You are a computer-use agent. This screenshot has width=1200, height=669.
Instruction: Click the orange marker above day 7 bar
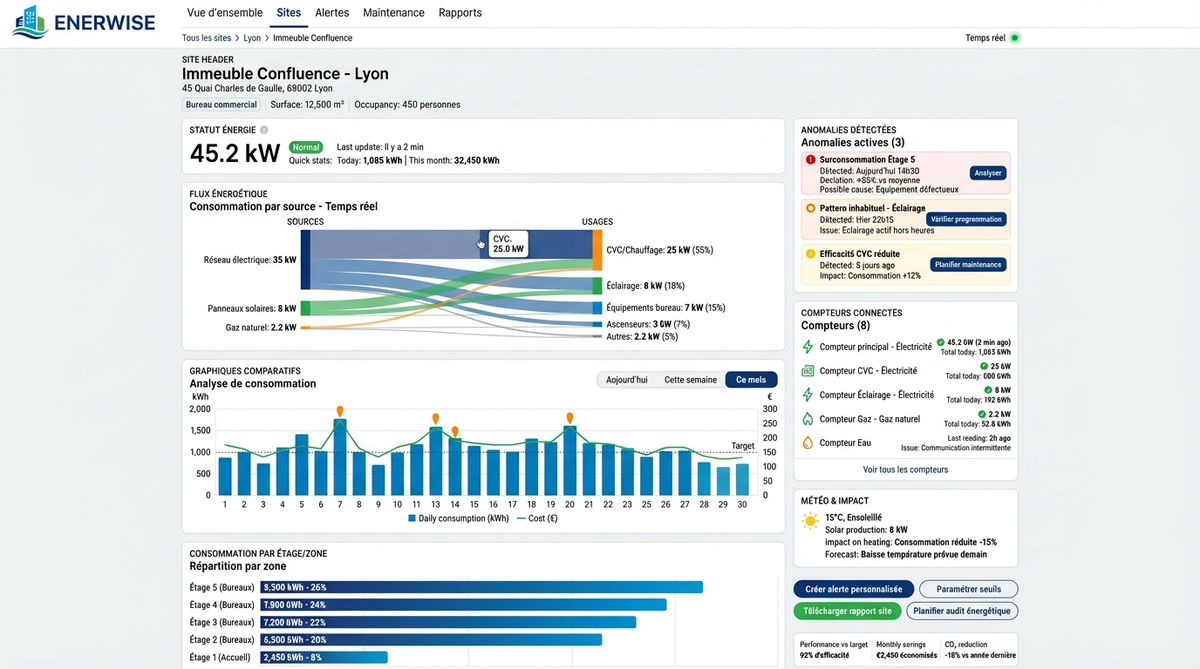pos(340,411)
